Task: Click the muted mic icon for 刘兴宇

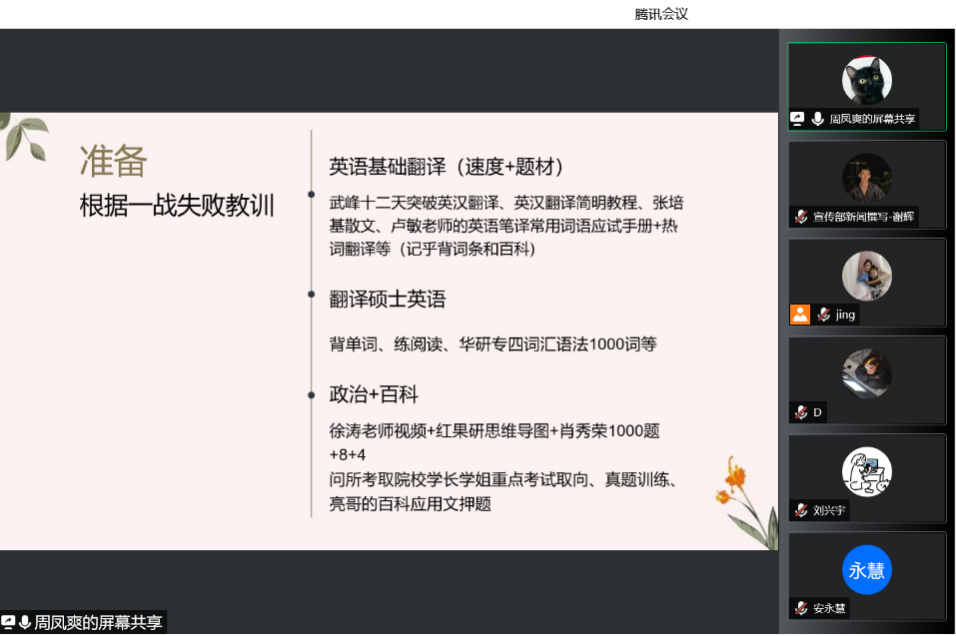Action: (801, 510)
